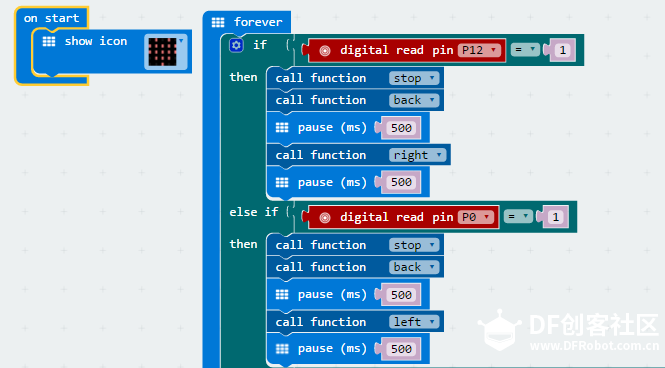
Task: Select the show icon block label
Action: click(x=96, y=41)
